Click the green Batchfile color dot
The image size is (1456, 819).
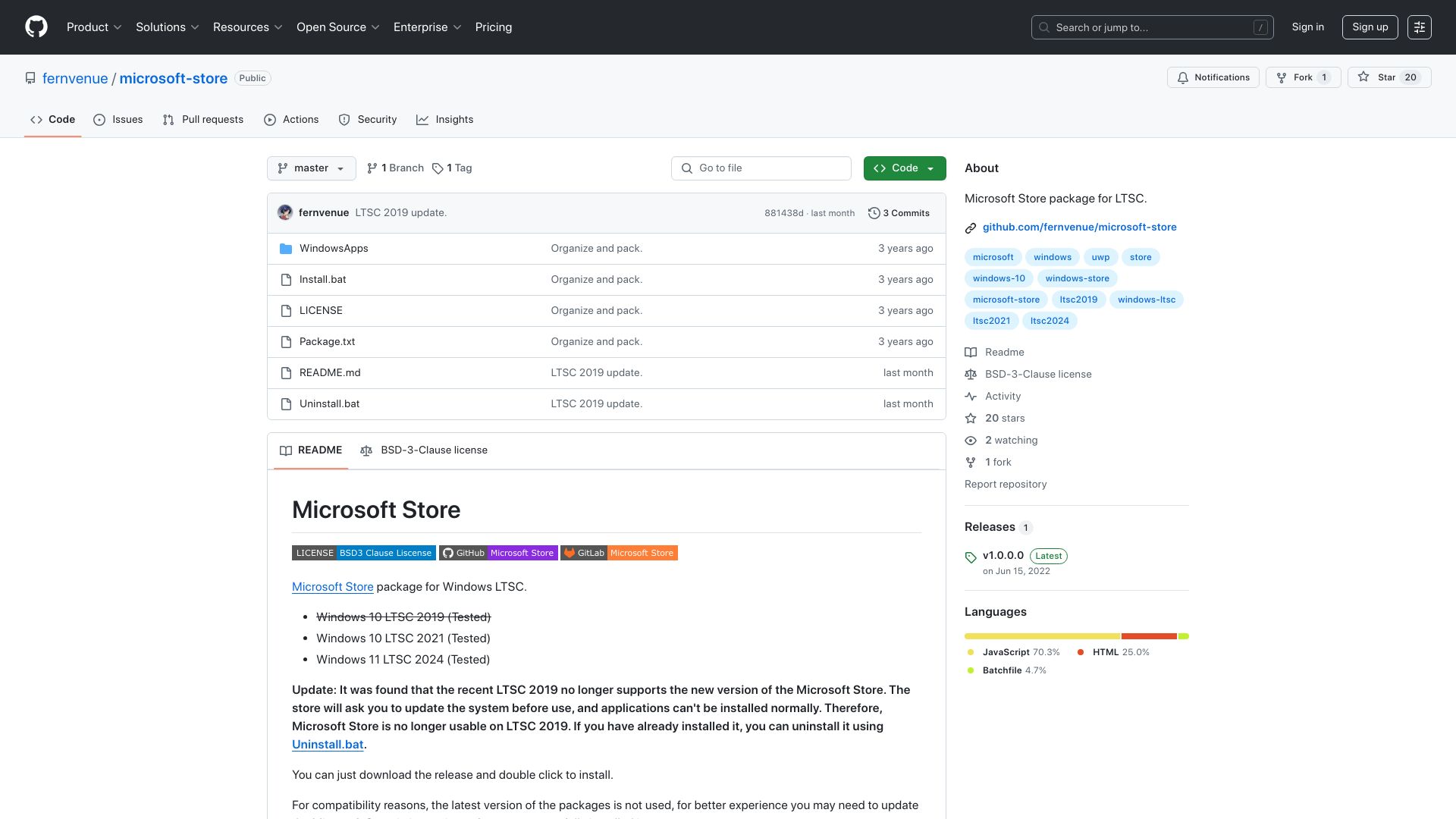click(971, 670)
